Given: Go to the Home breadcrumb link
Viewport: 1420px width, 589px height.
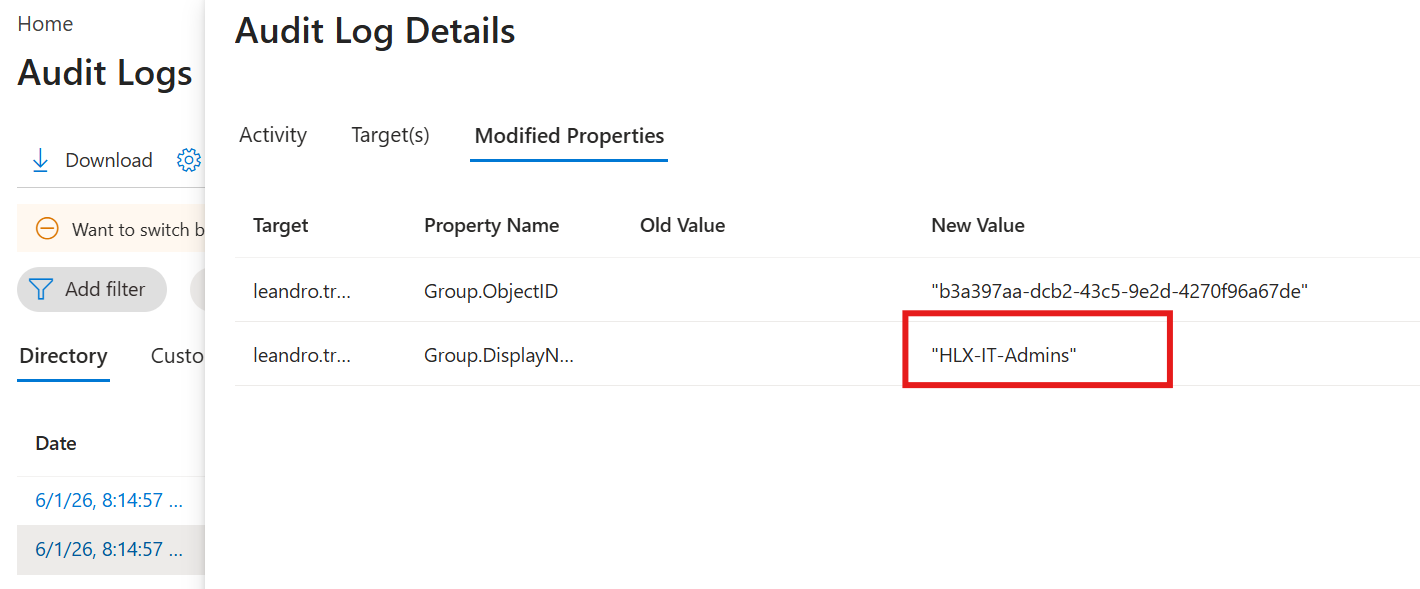Looking at the screenshot, I should (x=45, y=24).
